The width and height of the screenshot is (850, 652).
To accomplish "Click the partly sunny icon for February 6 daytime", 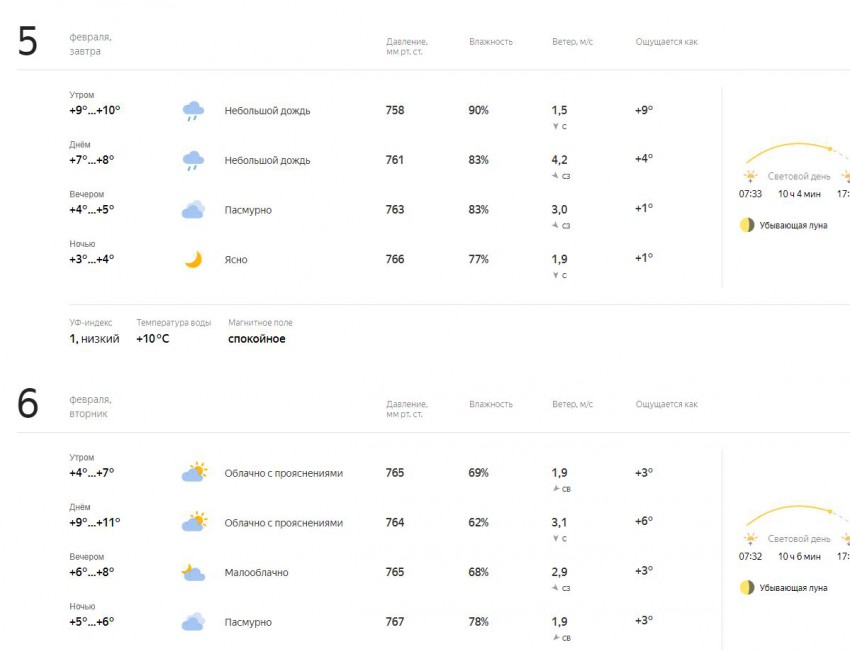I will [x=194, y=523].
